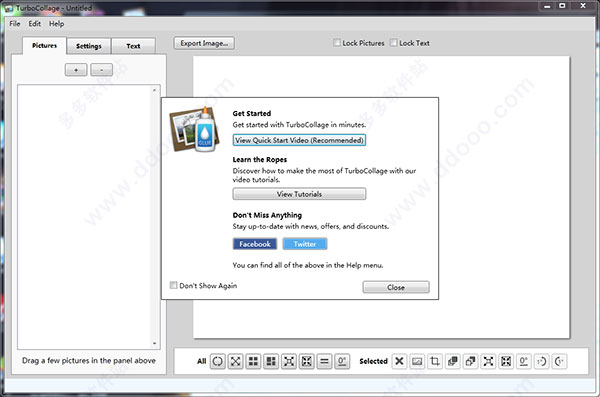
Task: Click the TurboCollage glue bottle icon in the dialog
Action: click(195, 129)
